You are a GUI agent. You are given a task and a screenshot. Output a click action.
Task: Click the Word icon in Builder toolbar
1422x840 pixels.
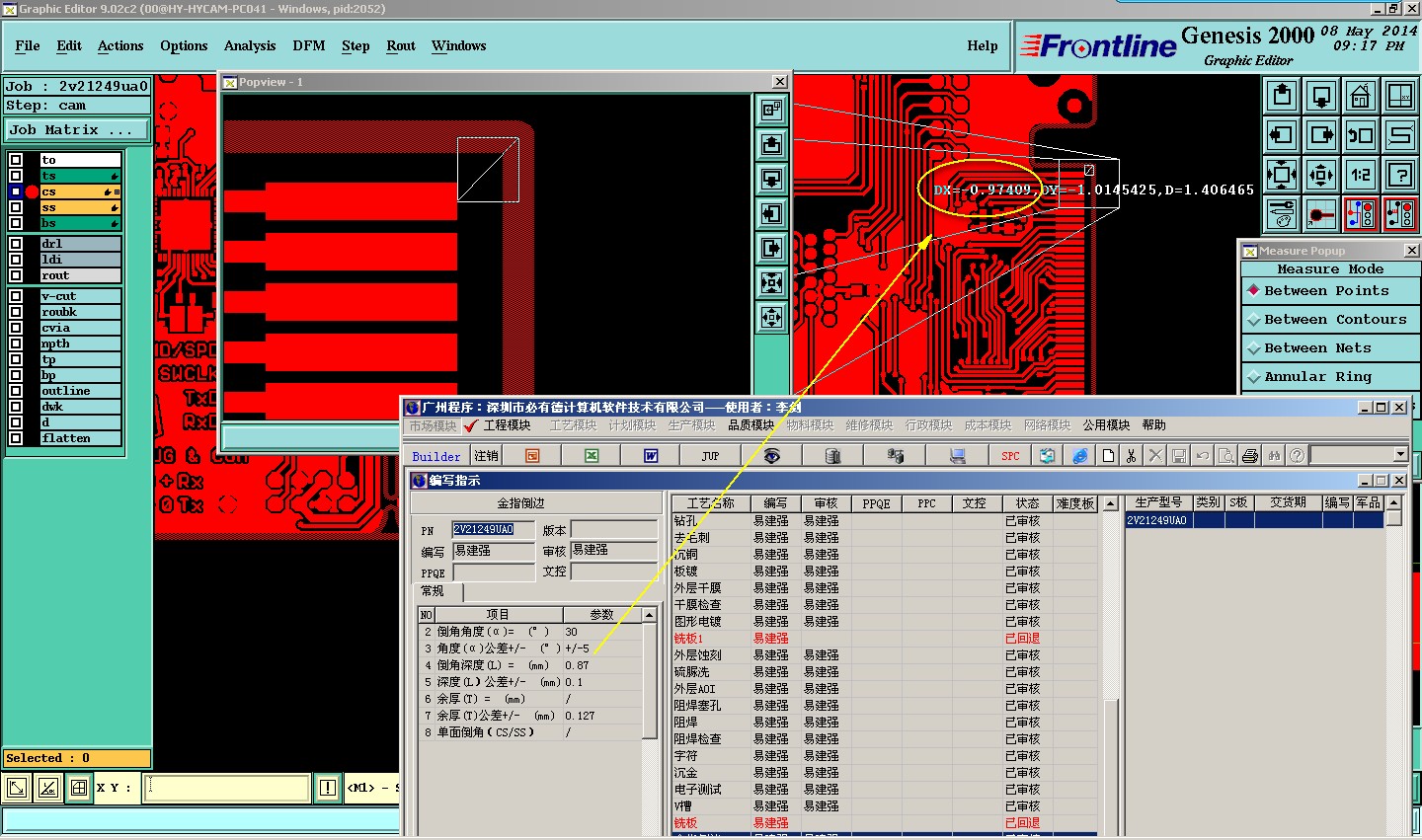point(651,455)
